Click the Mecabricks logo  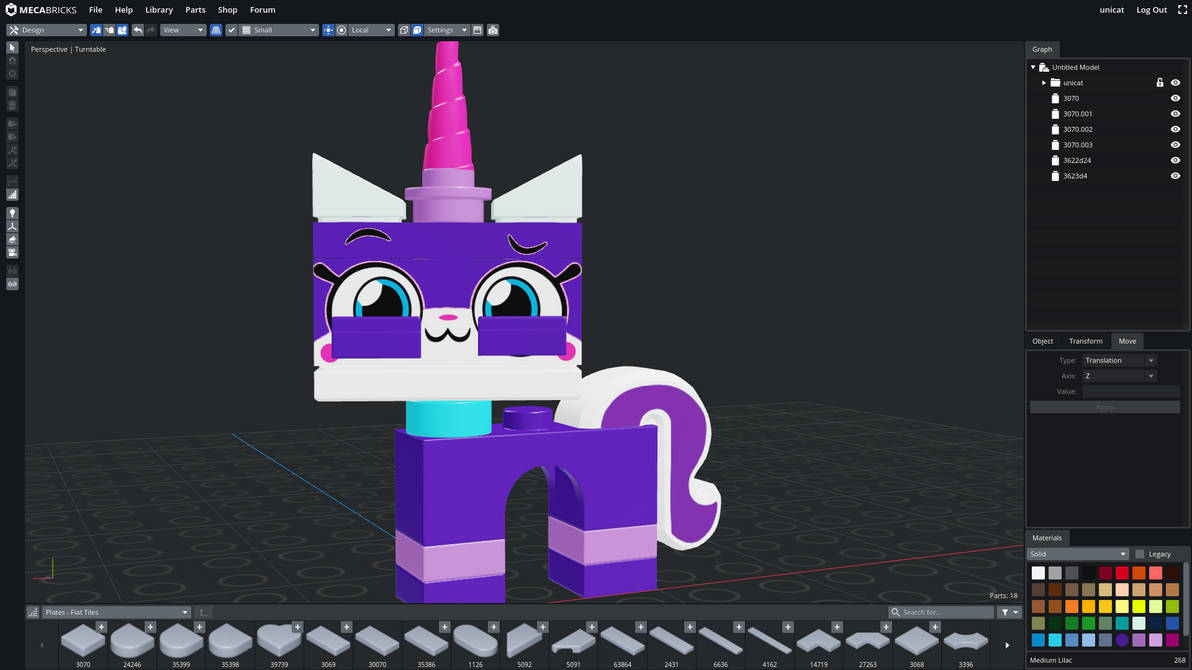point(41,10)
